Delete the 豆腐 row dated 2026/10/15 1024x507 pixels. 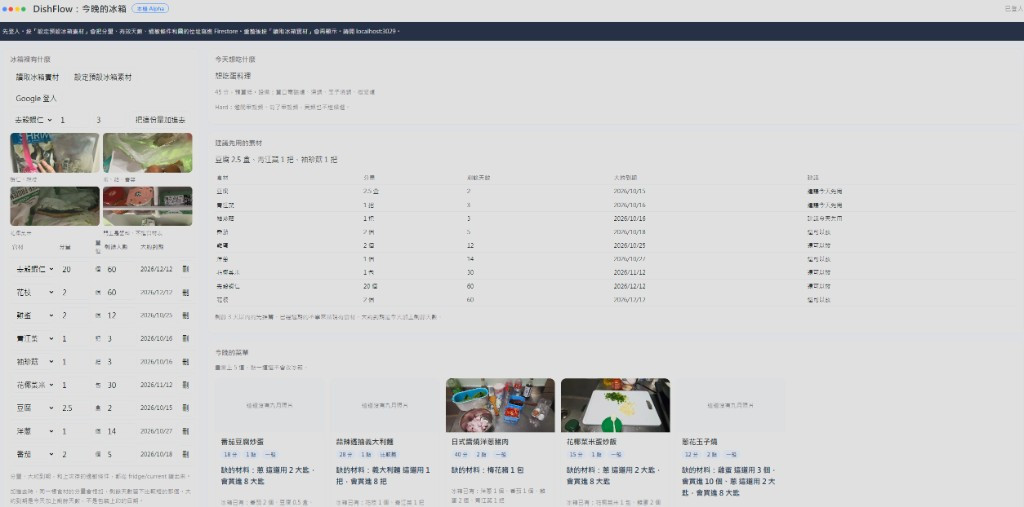coord(185,408)
